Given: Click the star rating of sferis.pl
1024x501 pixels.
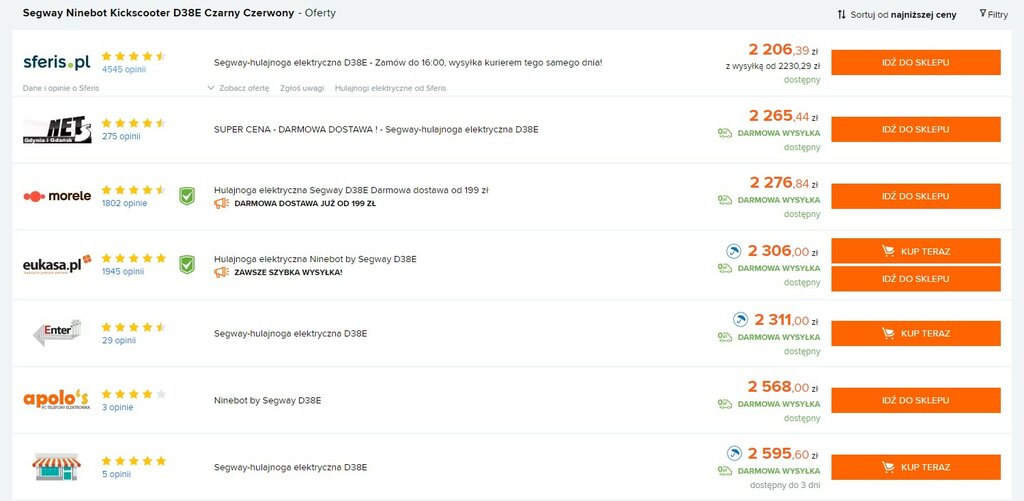Looking at the screenshot, I should [134, 56].
